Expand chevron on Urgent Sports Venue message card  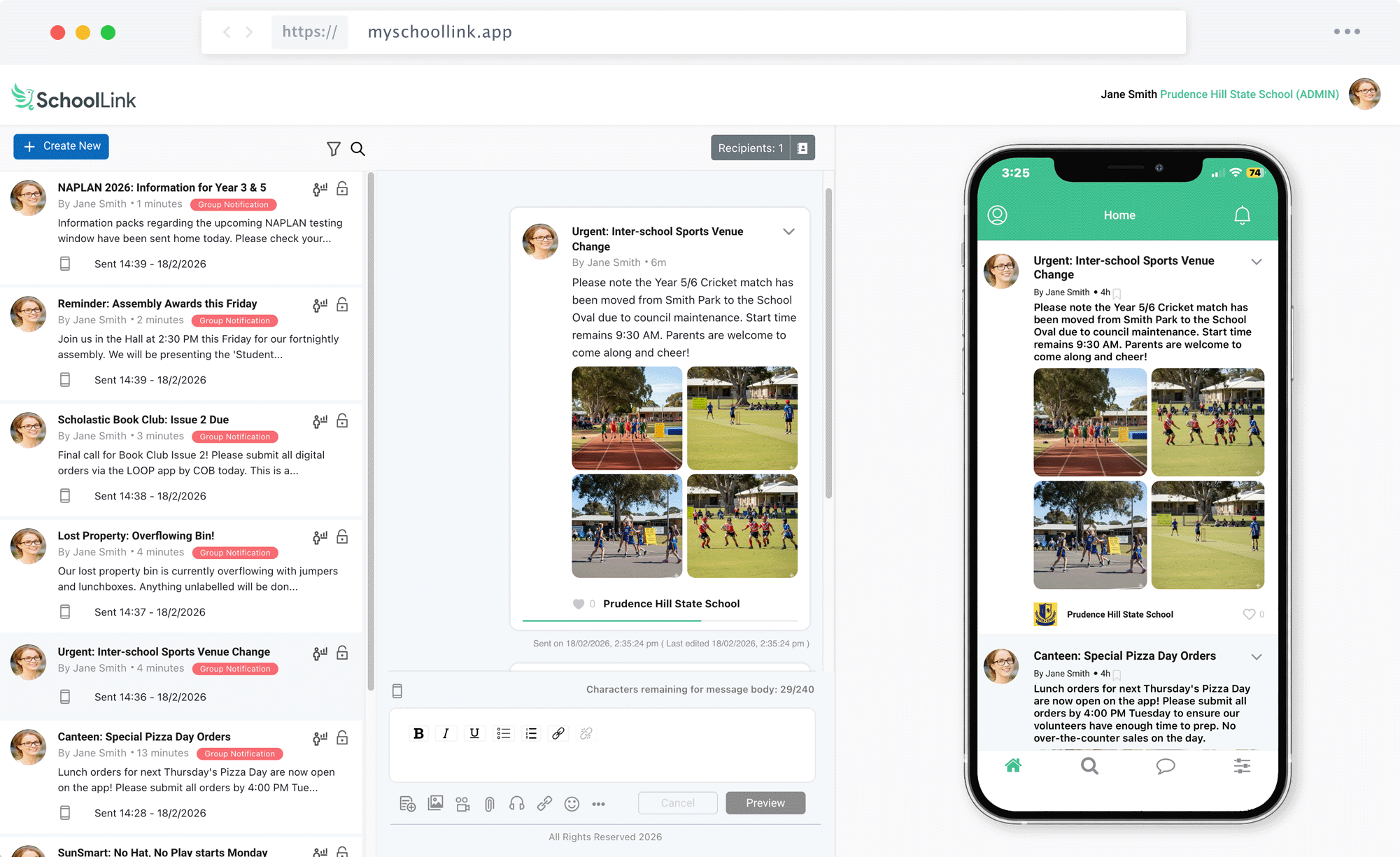[x=789, y=232]
